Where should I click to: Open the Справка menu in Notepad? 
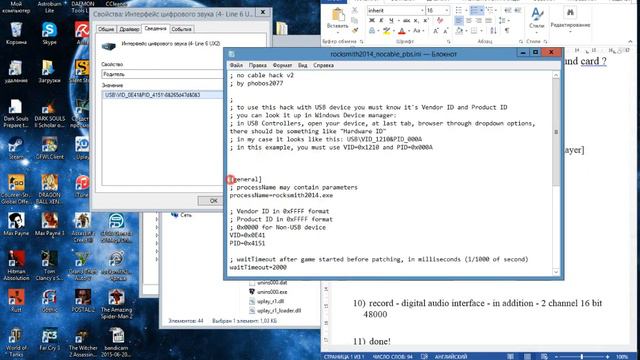click(323, 65)
